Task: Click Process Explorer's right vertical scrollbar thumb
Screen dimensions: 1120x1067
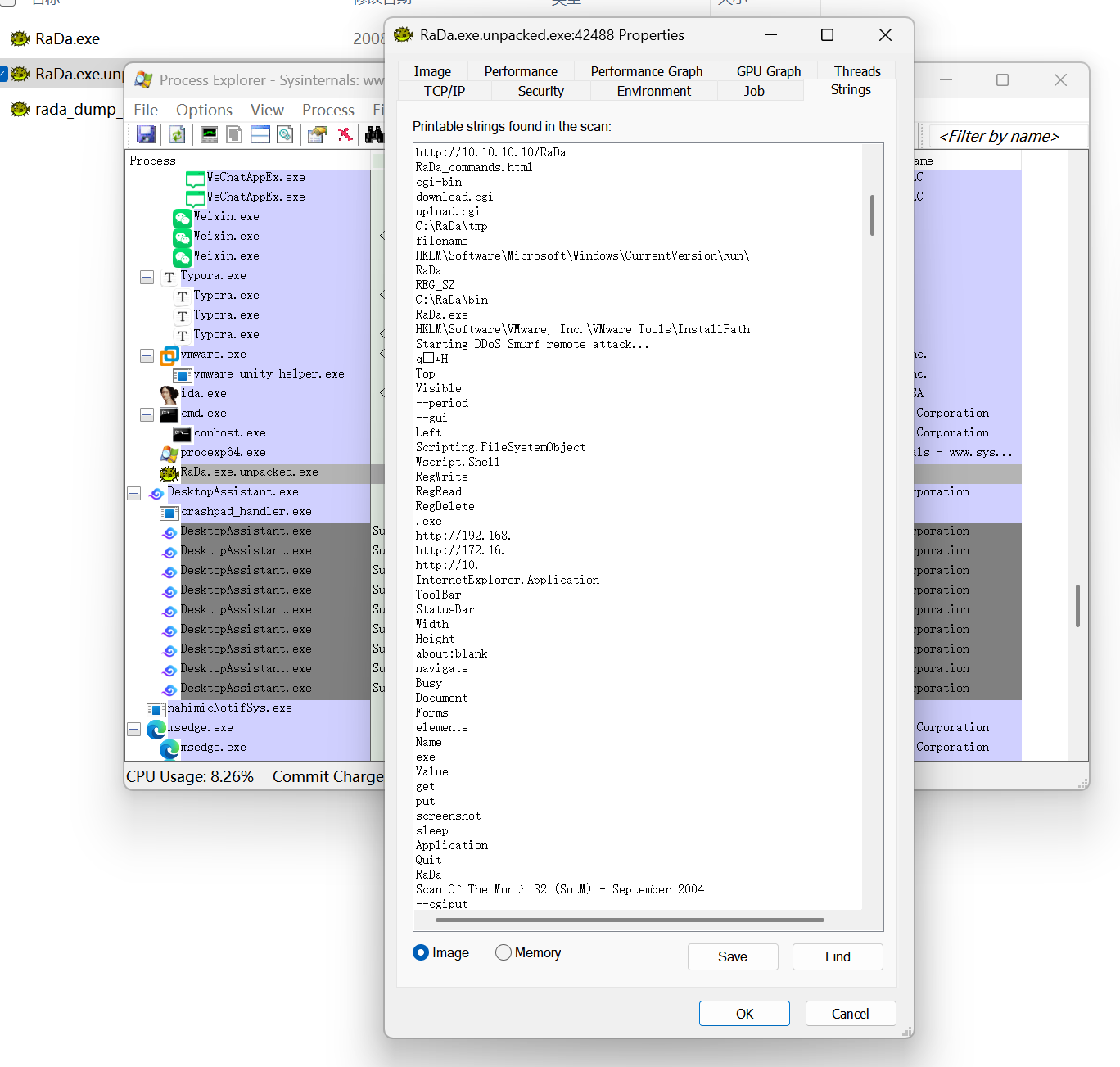Action: (1077, 606)
